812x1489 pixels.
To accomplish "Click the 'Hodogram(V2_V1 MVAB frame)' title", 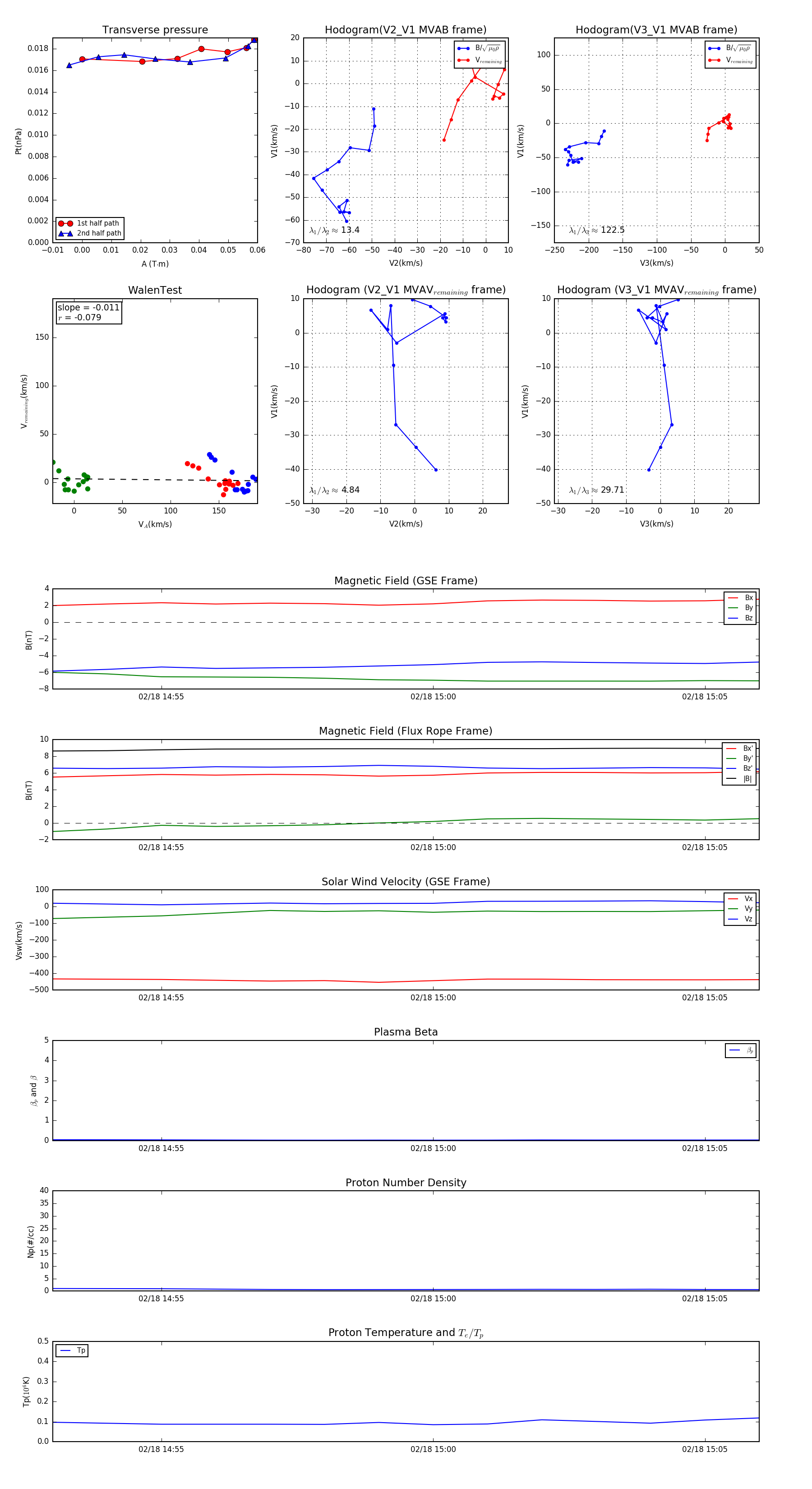I will point(406,30).
